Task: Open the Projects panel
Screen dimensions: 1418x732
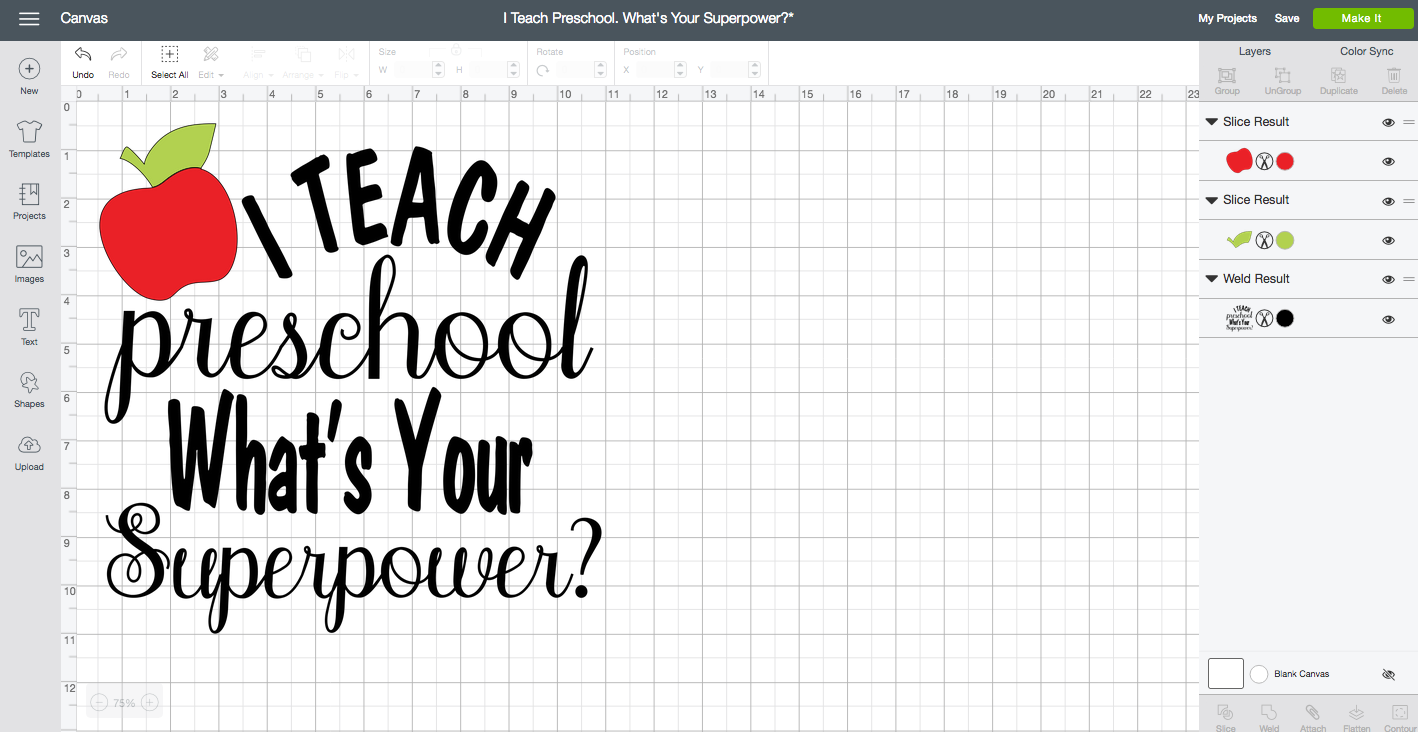Action: pyautogui.click(x=29, y=201)
